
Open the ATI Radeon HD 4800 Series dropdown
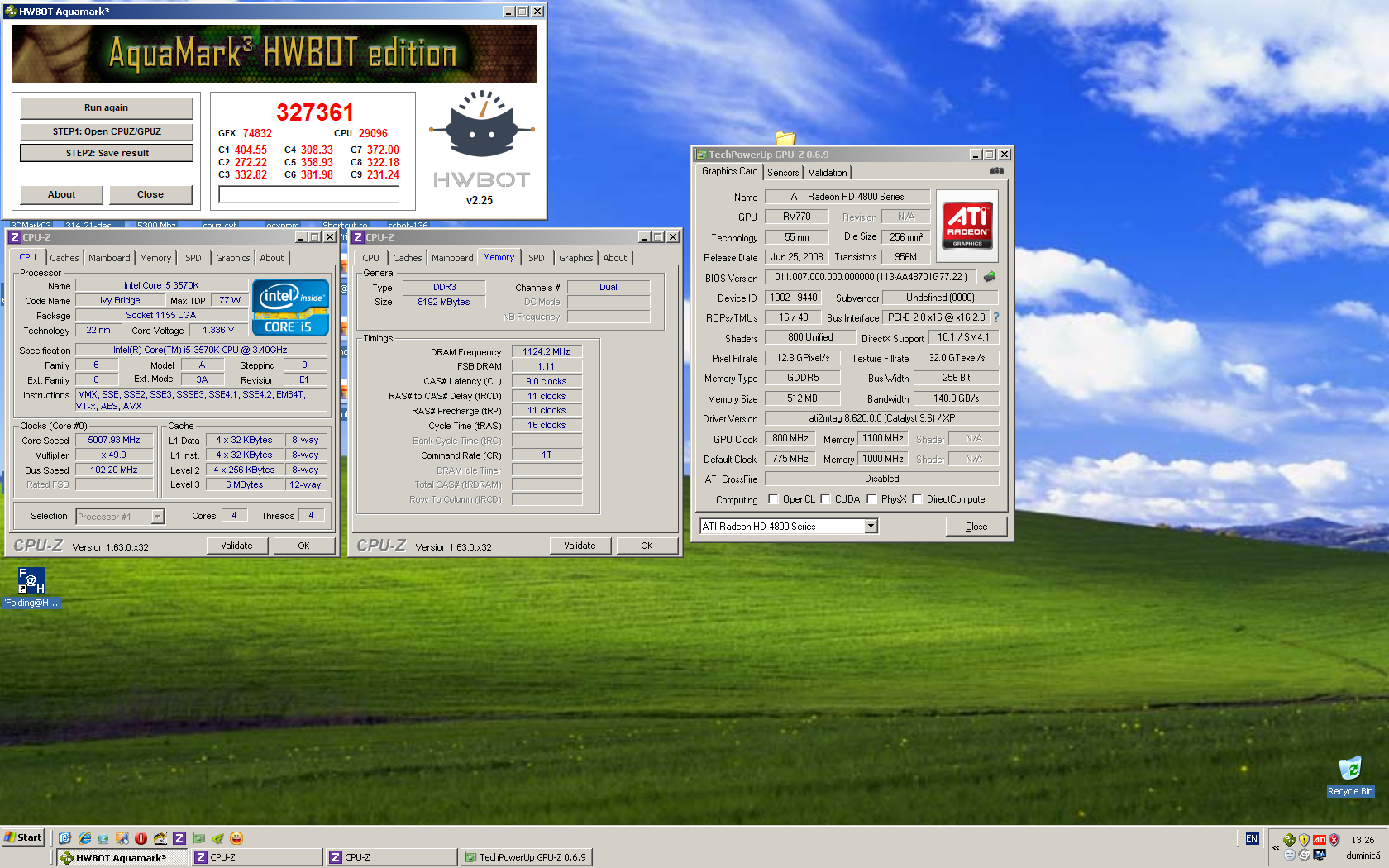coord(871,526)
